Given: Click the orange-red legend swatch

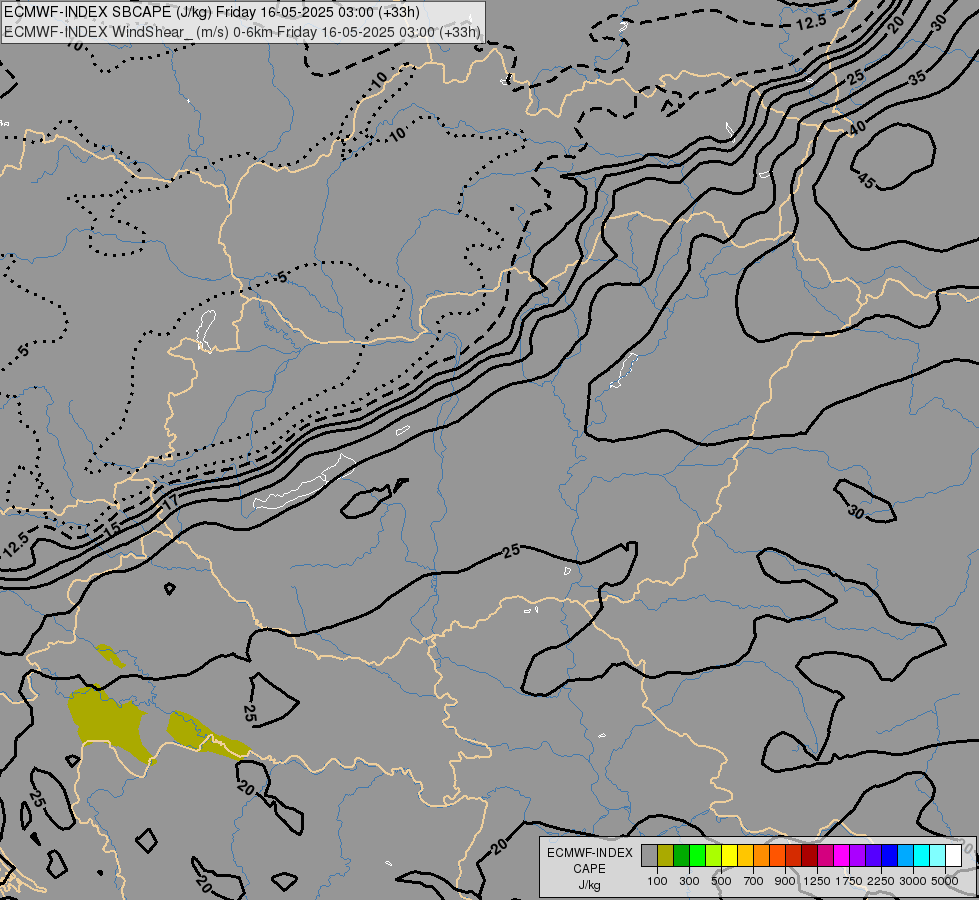Looking at the screenshot, I should tap(777, 855).
